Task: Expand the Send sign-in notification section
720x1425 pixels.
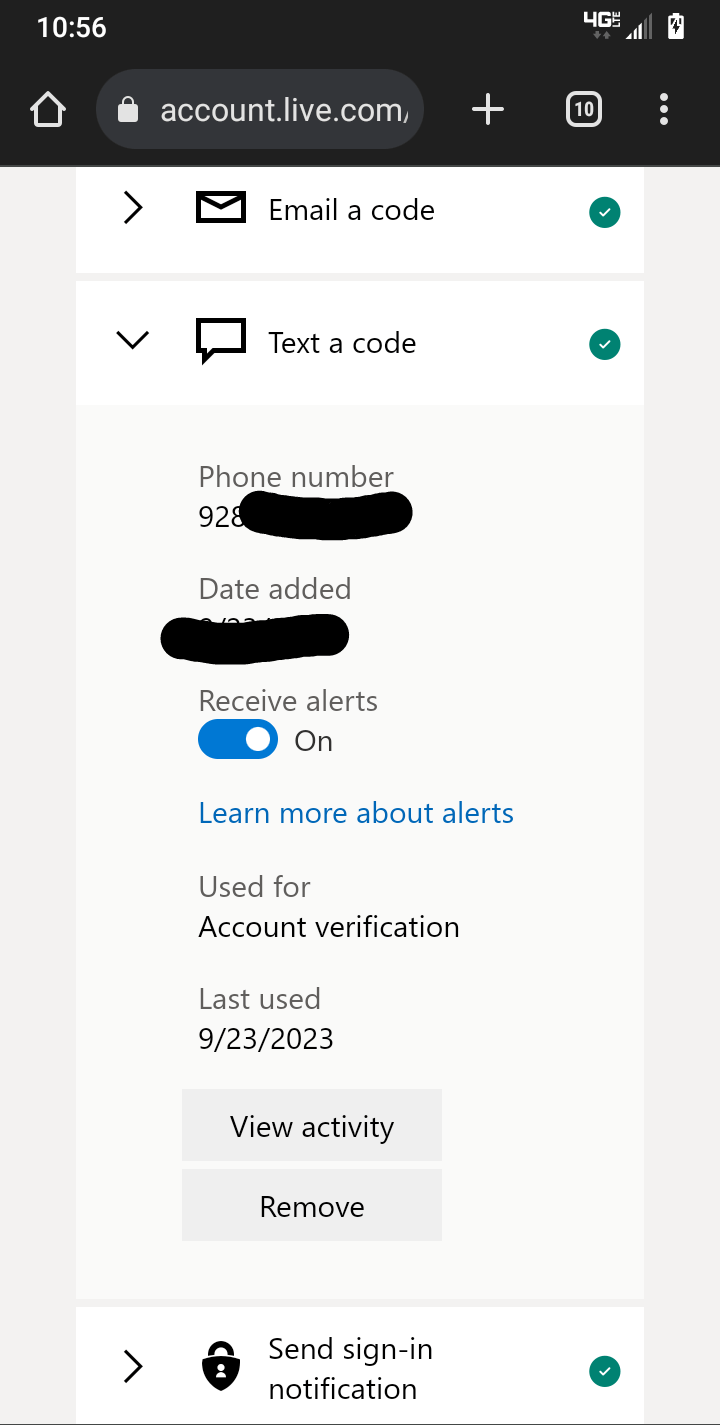Action: point(132,1365)
